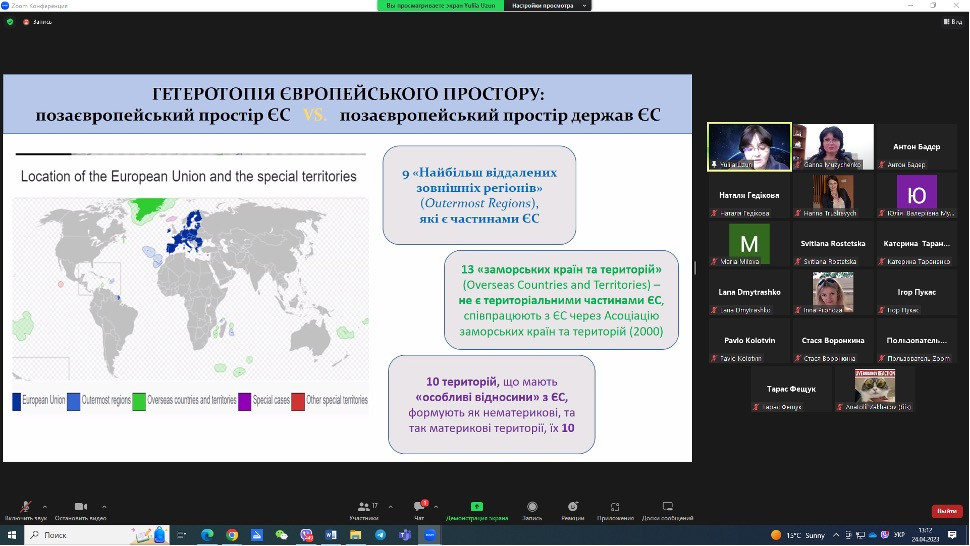
Task: Click the handle between slide and gallery
Action: (695, 268)
